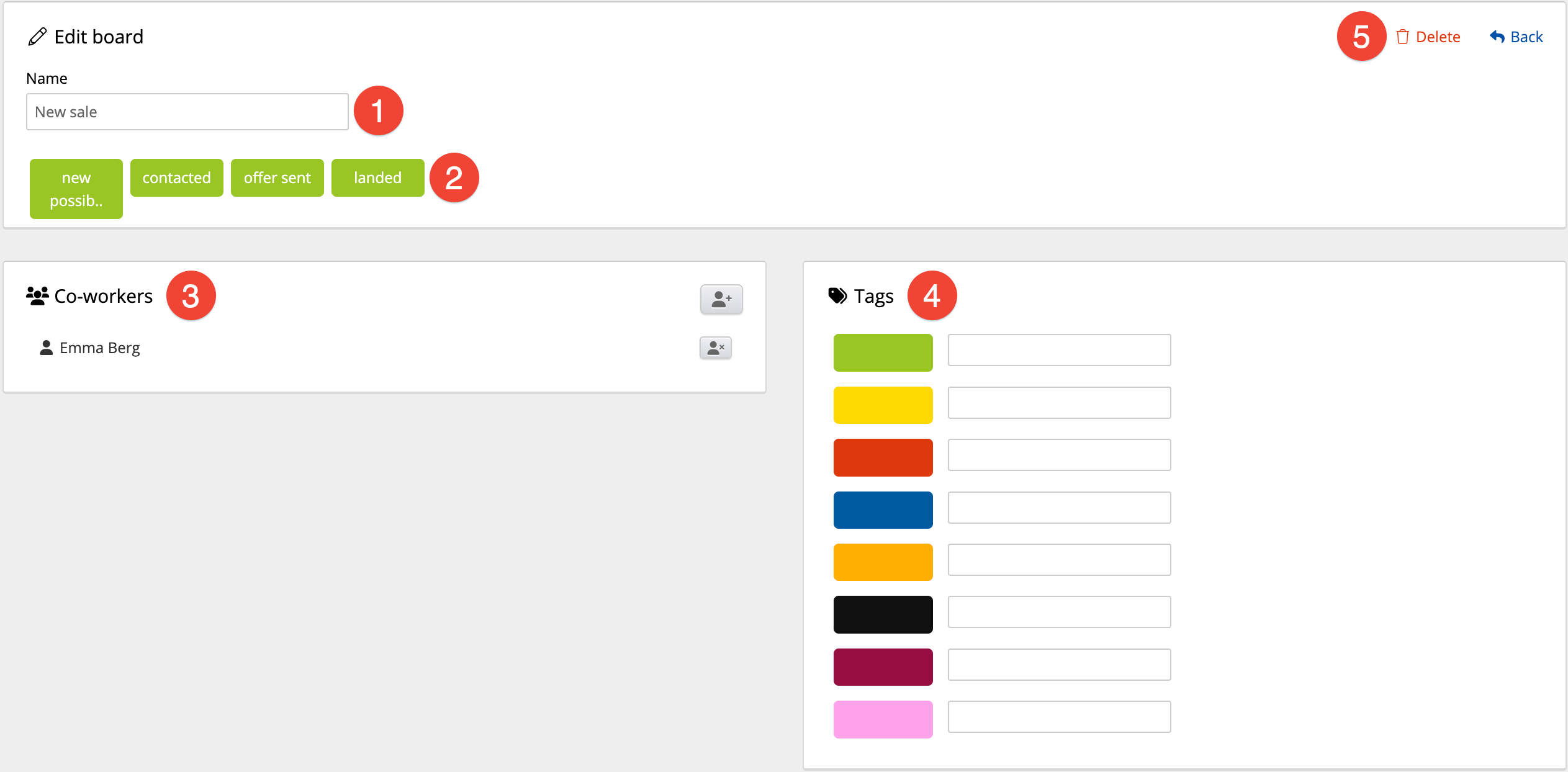Click the Tags label icon
1568x772 pixels.
pyautogui.click(x=837, y=296)
